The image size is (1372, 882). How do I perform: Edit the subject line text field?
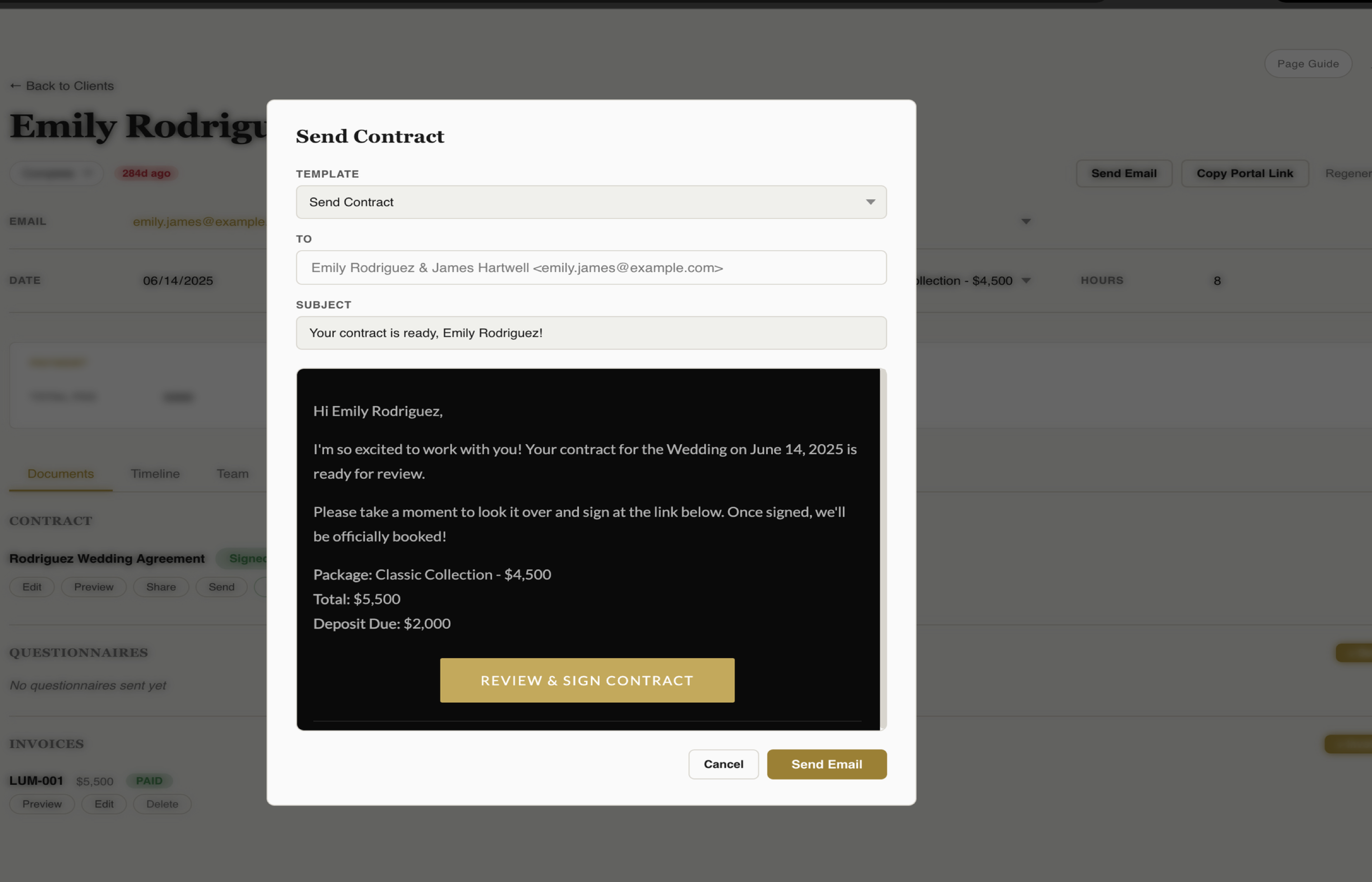click(x=590, y=333)
